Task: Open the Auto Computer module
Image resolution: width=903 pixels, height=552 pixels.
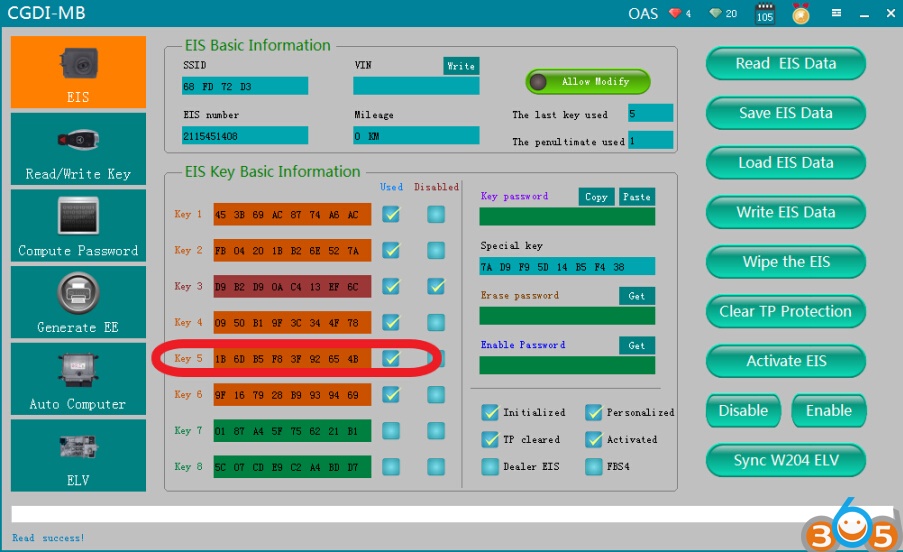Action: tap(78, 379)
